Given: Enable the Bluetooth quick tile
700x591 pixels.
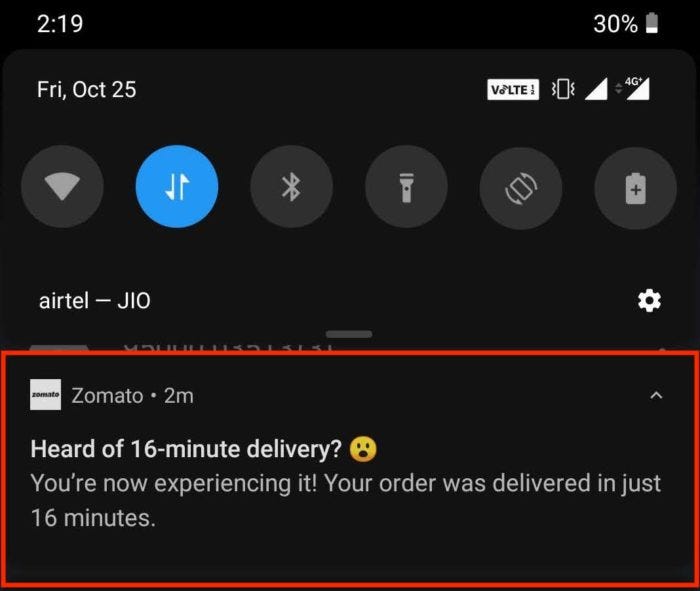Looking at the screenshot, I should [292, 186].
